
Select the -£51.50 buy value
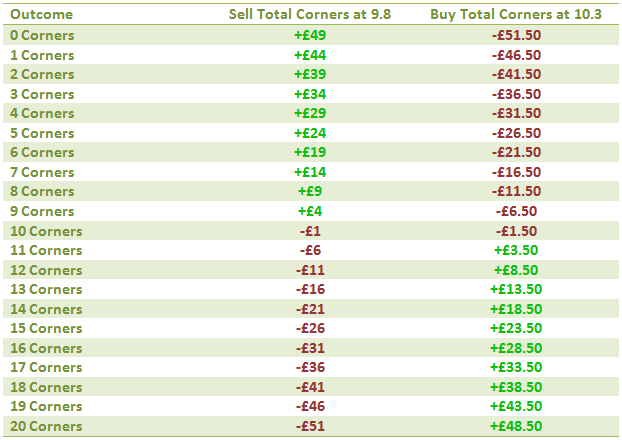point(516,35)
